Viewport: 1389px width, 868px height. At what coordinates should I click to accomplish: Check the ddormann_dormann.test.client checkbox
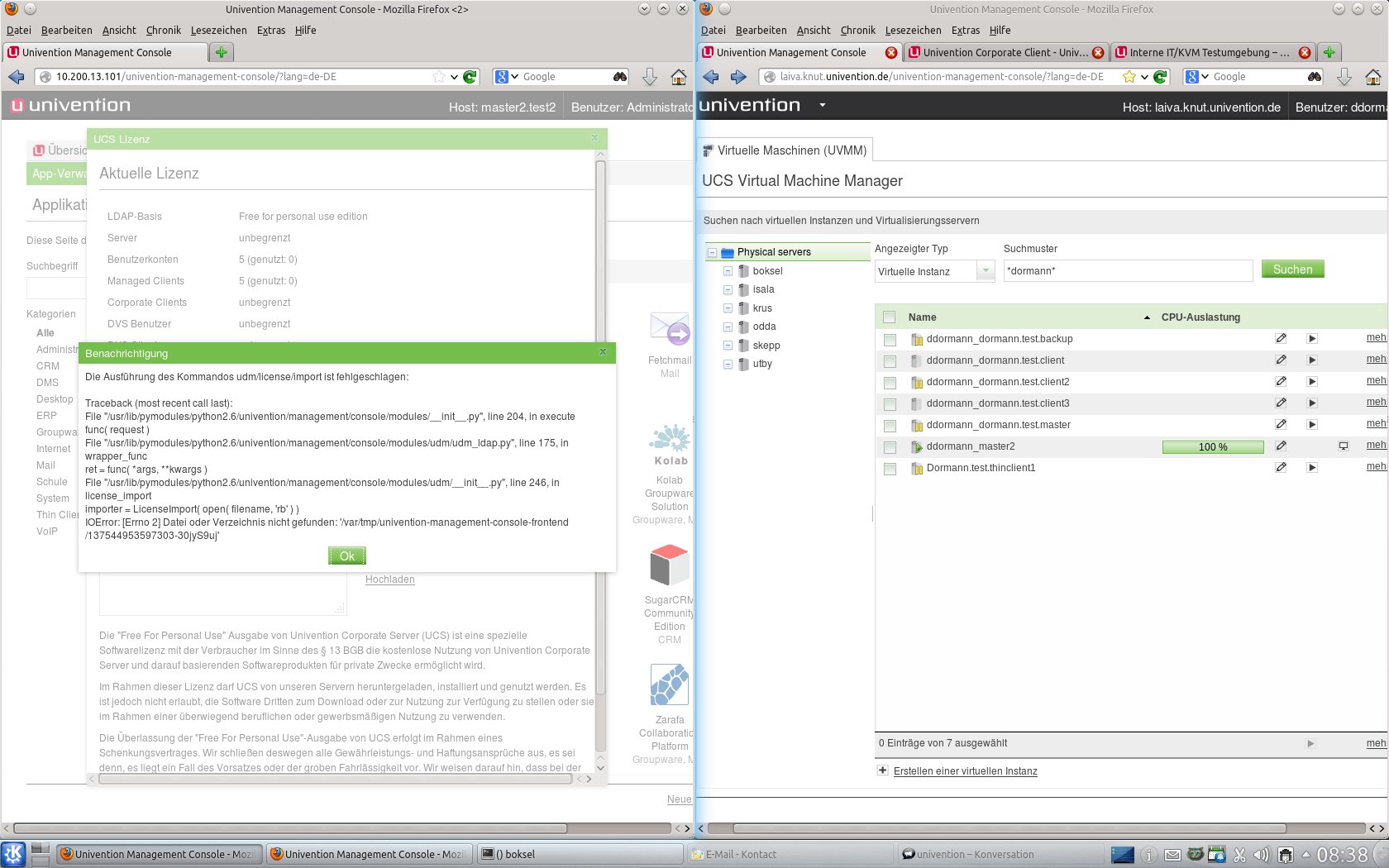[890, 361]
